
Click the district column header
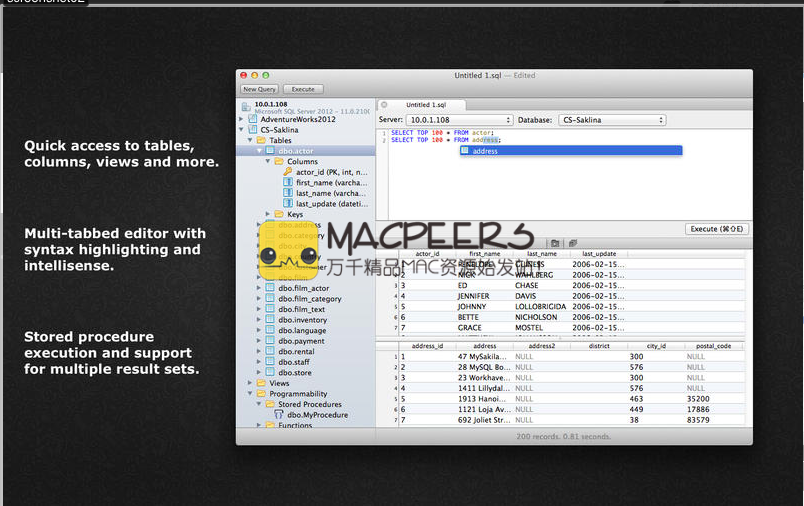tap(599, 346)
